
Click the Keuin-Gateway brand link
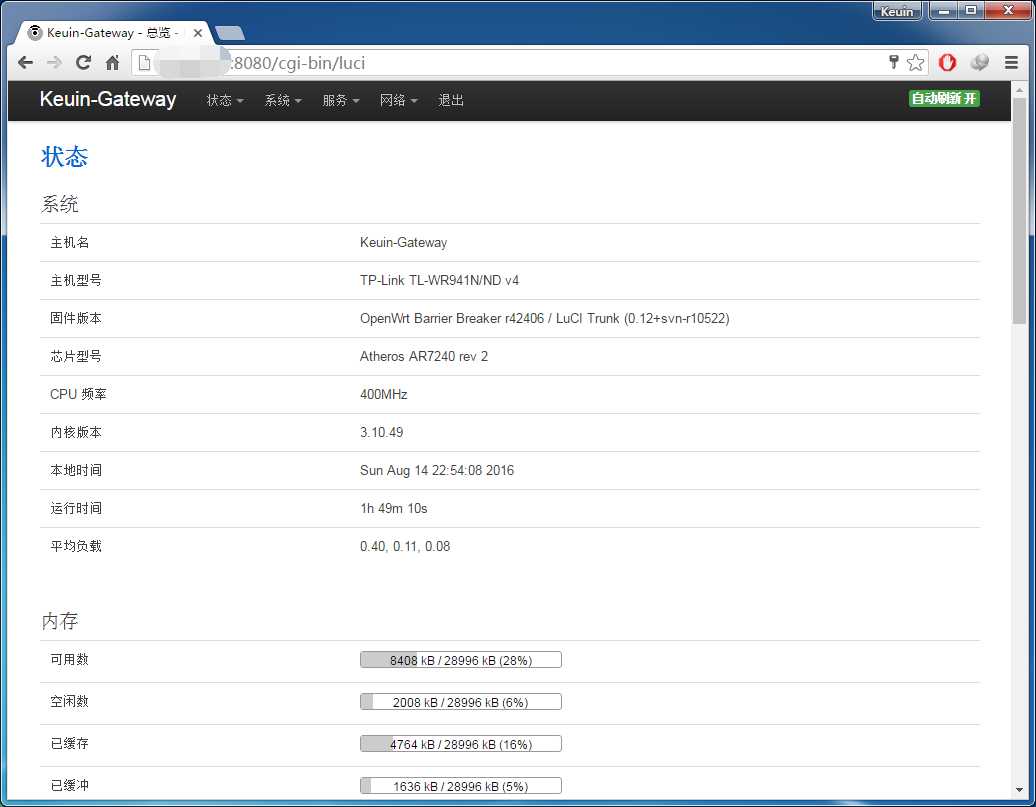point(108,99)
